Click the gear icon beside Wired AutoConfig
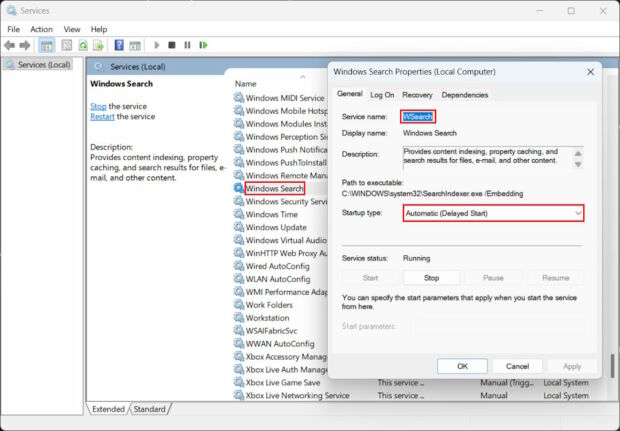The image size is (620, 431). pyautogui.click(x=238, y=266)
